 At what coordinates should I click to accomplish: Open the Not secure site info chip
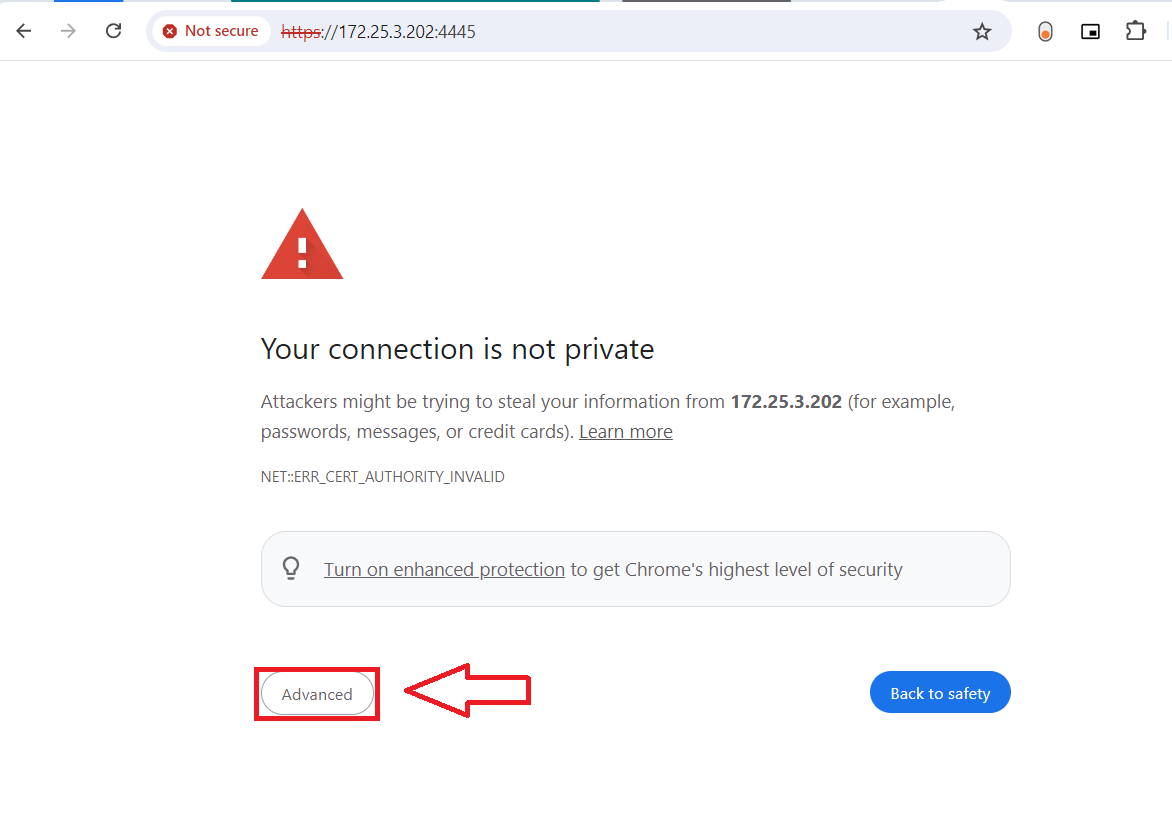coord(211,31)
